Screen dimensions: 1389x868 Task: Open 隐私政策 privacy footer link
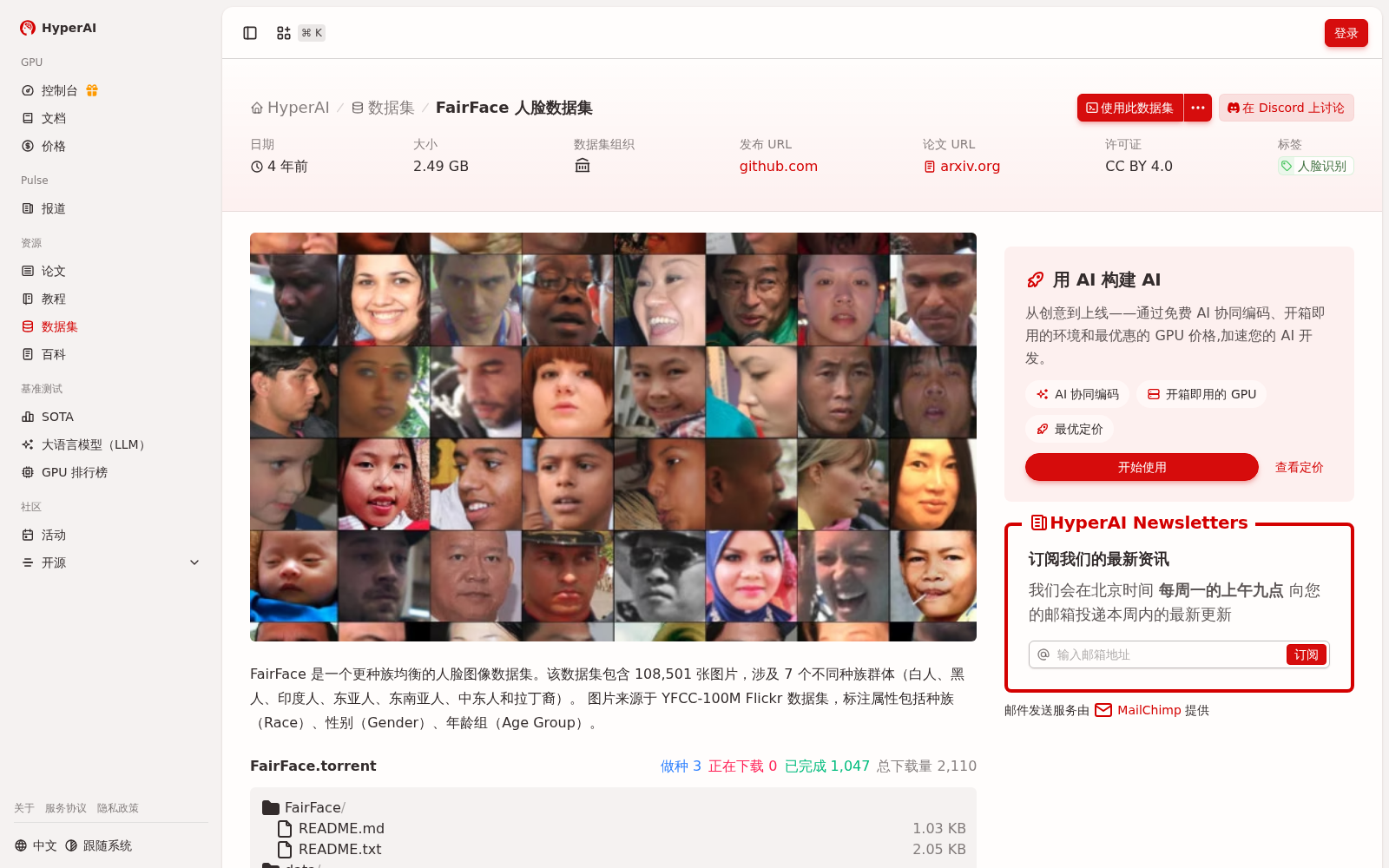point(118,808)
